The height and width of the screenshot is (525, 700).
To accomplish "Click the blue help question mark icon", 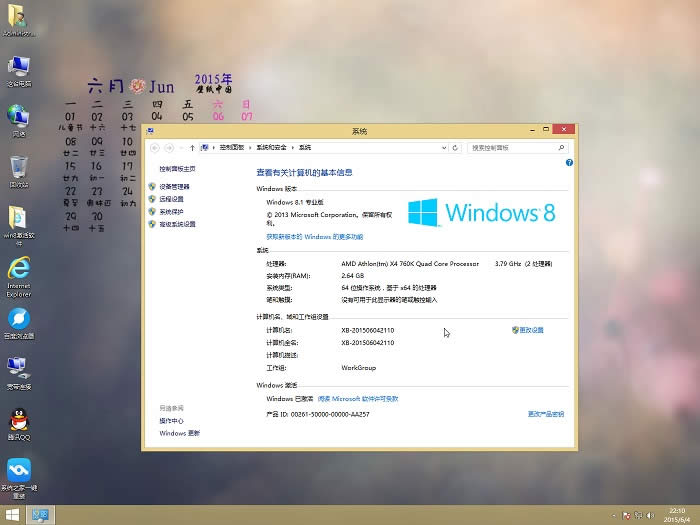I will coord(568,162).
